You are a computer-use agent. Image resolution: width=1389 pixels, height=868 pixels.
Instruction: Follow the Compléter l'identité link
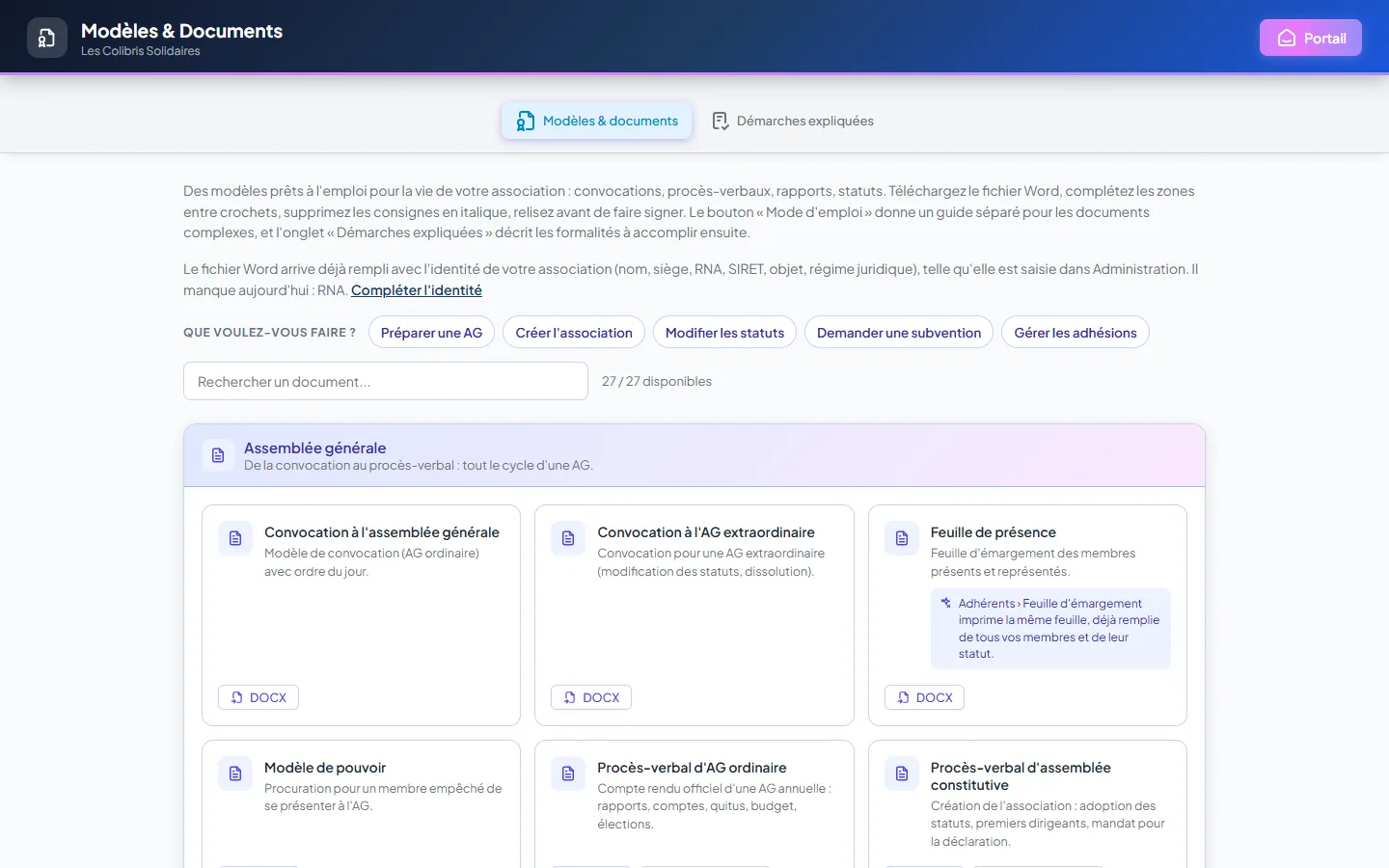coord(417,290)
